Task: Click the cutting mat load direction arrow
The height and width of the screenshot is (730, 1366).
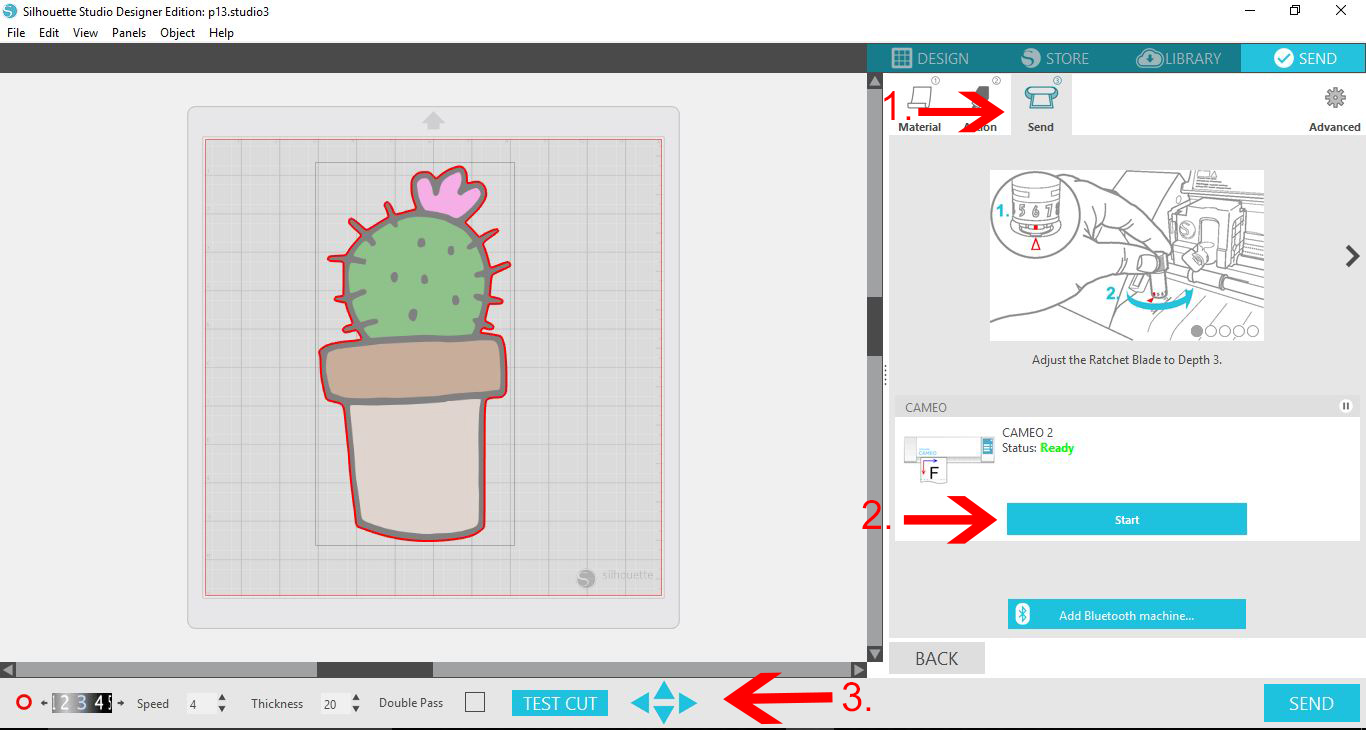Action: point(433,121)
